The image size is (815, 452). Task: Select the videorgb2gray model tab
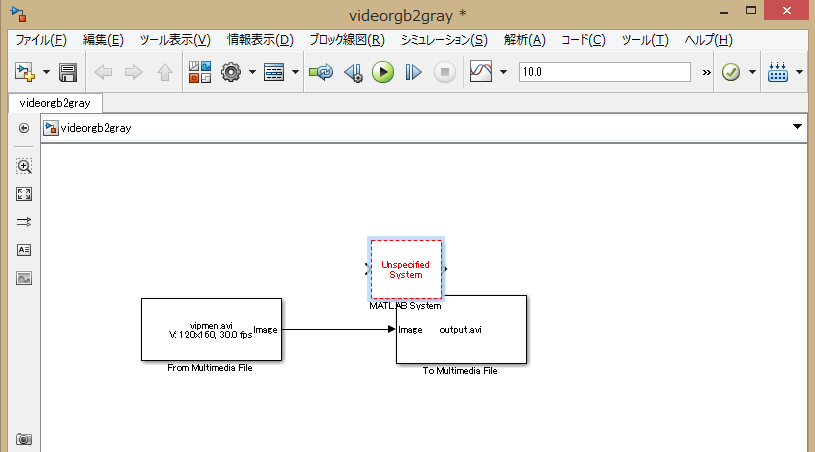click(x=54, y=102)
